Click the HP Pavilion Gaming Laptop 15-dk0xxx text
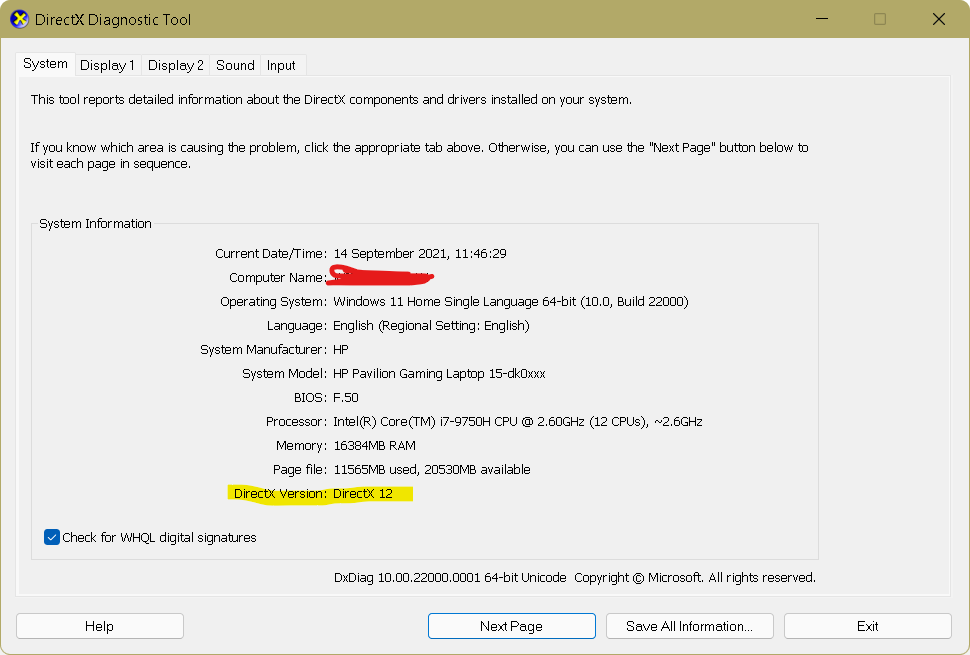The image size is (970, 655). (x=439, y=374)
